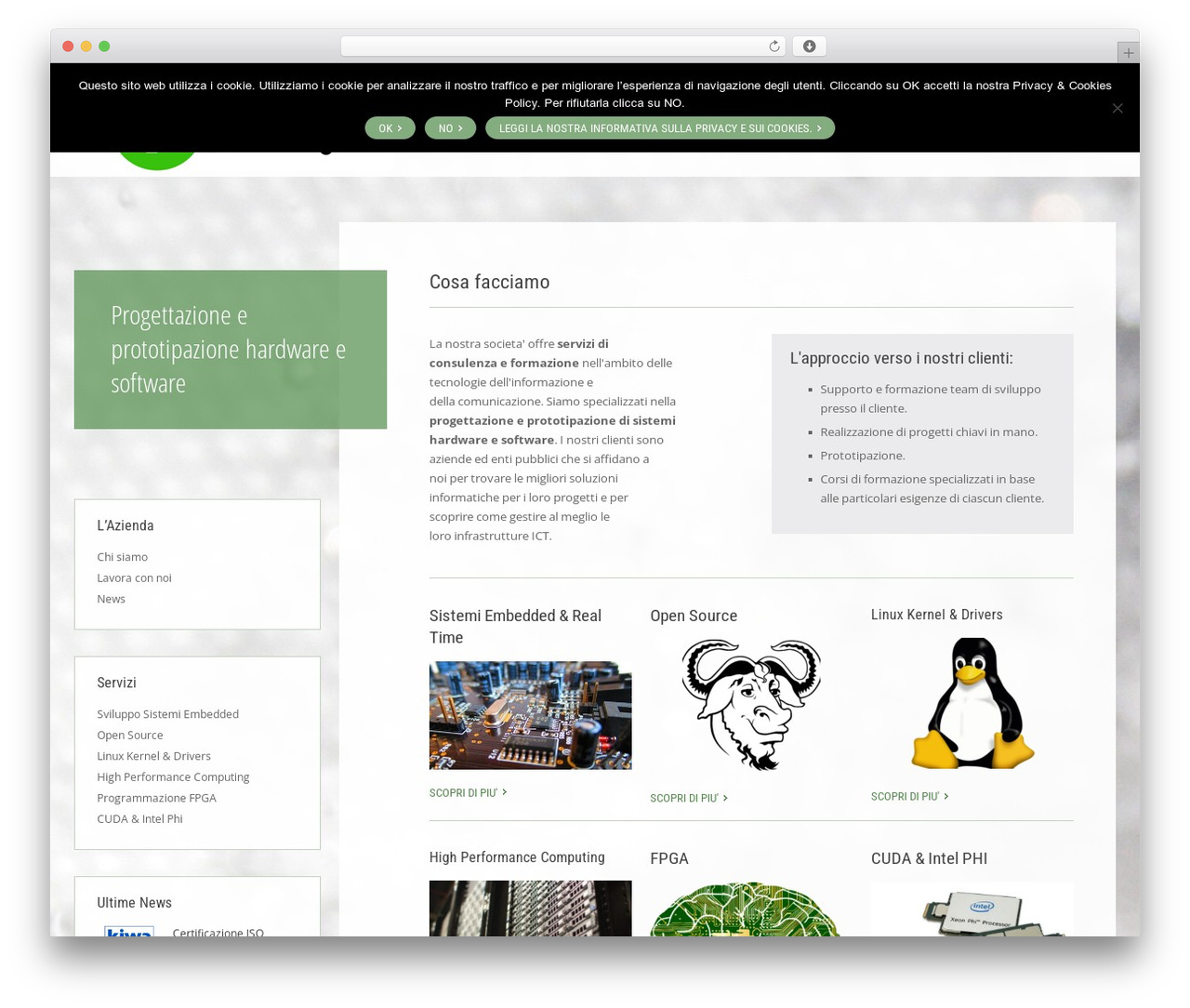Open the privacy and cookies informativa button
1190x1008 pixels.
pyautogui.click(x=660, y=128)
